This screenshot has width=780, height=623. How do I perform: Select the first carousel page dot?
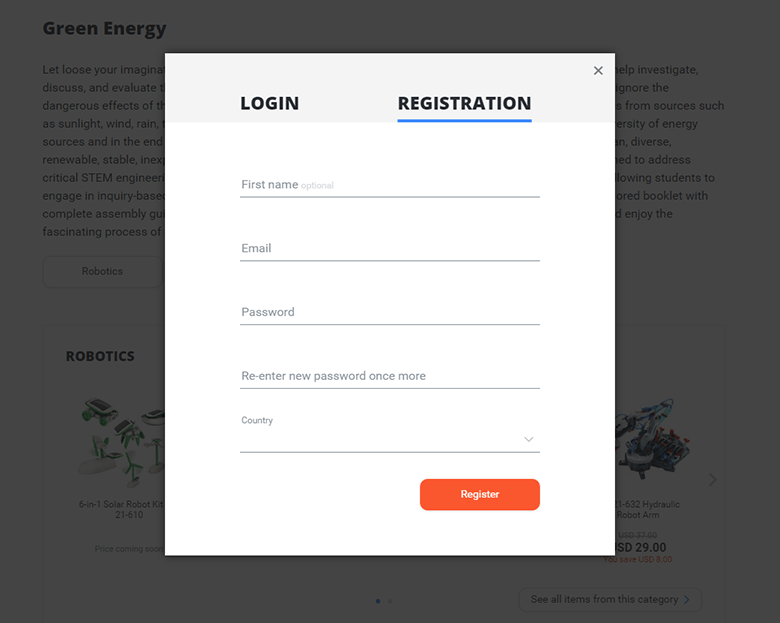coord(378,601)
